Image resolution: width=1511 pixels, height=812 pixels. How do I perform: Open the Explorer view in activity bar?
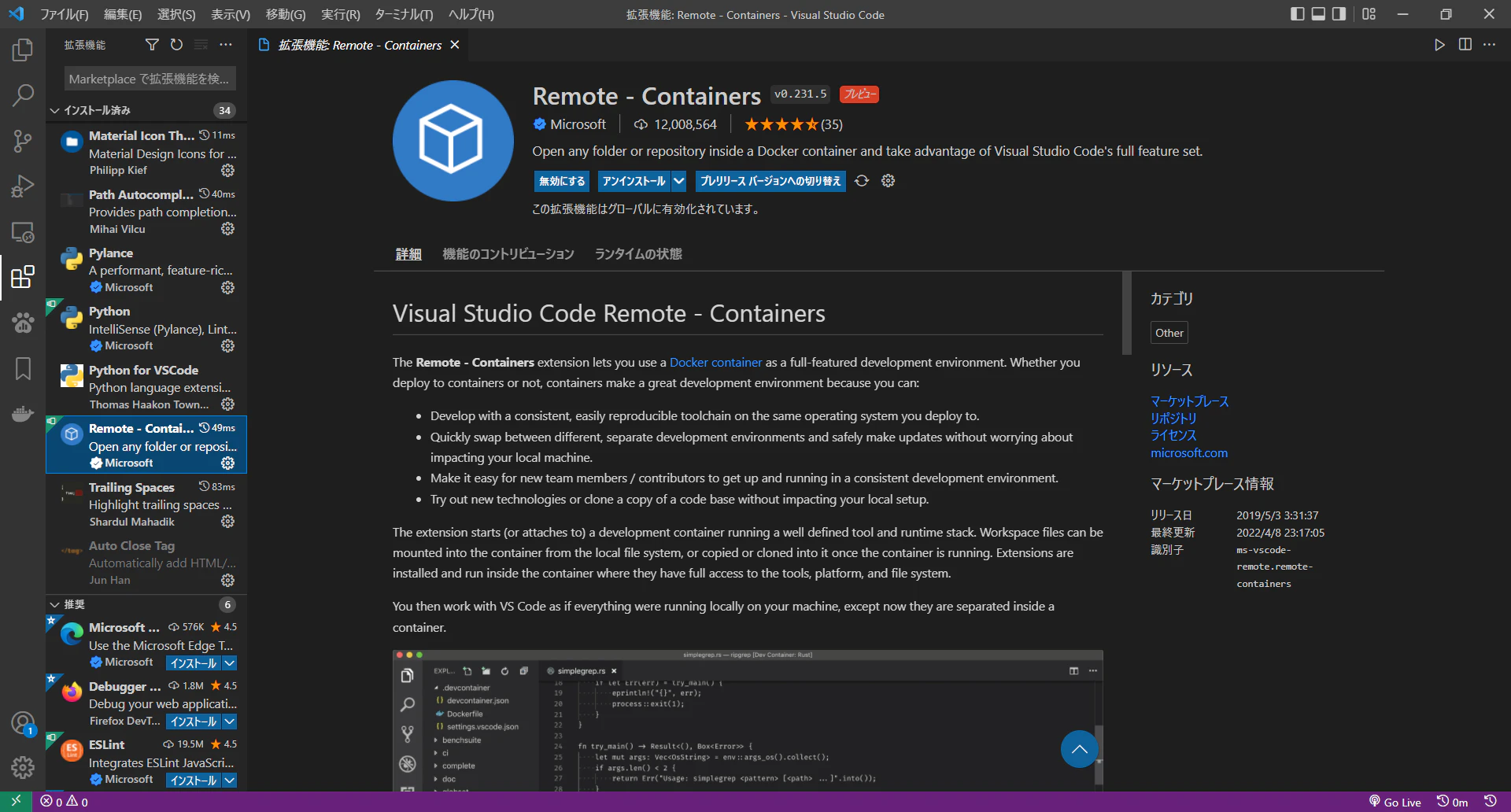click(x=23, y=50)
